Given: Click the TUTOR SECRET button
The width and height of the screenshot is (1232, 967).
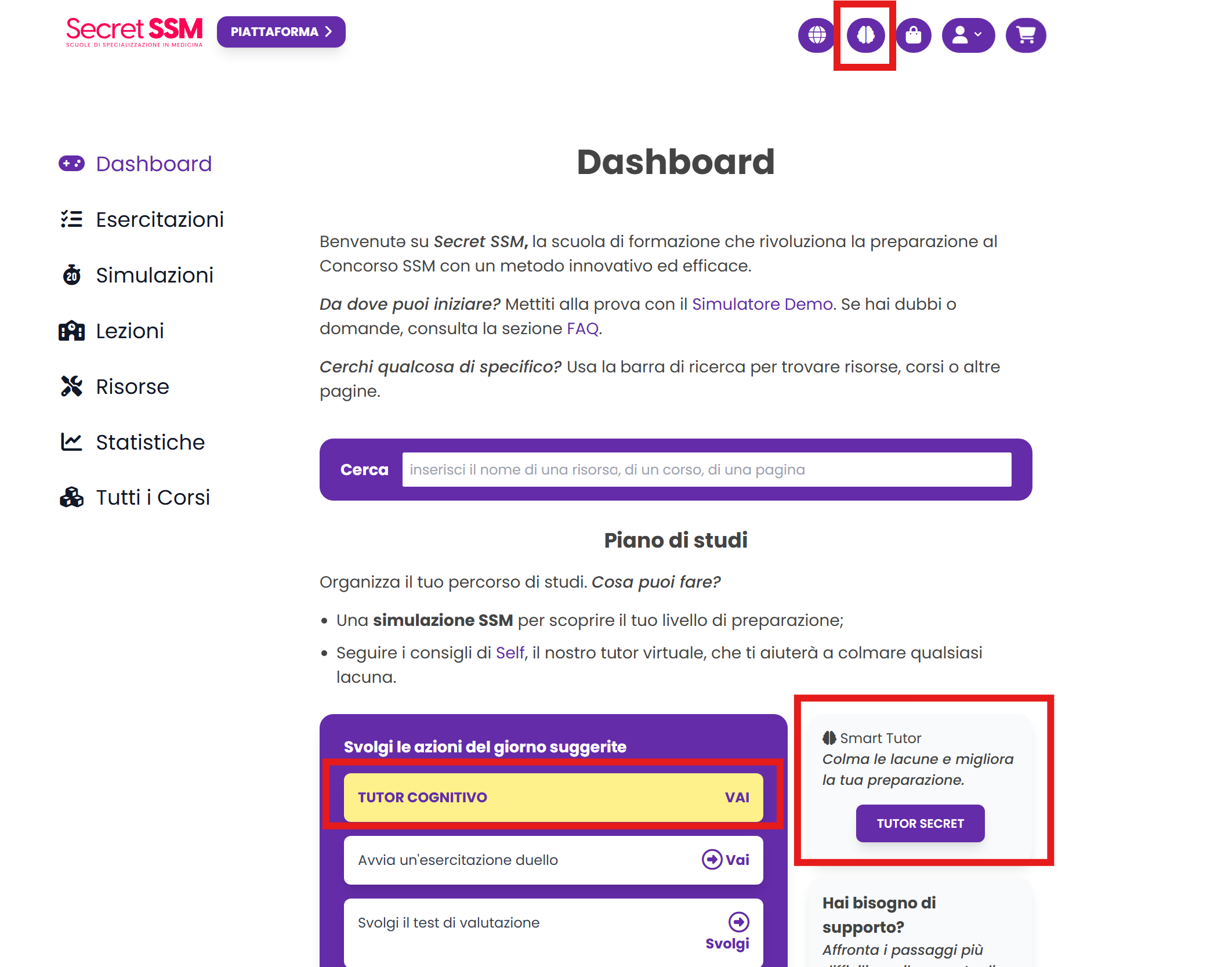Looking at the screenshot, I should [x=920, y=824].
